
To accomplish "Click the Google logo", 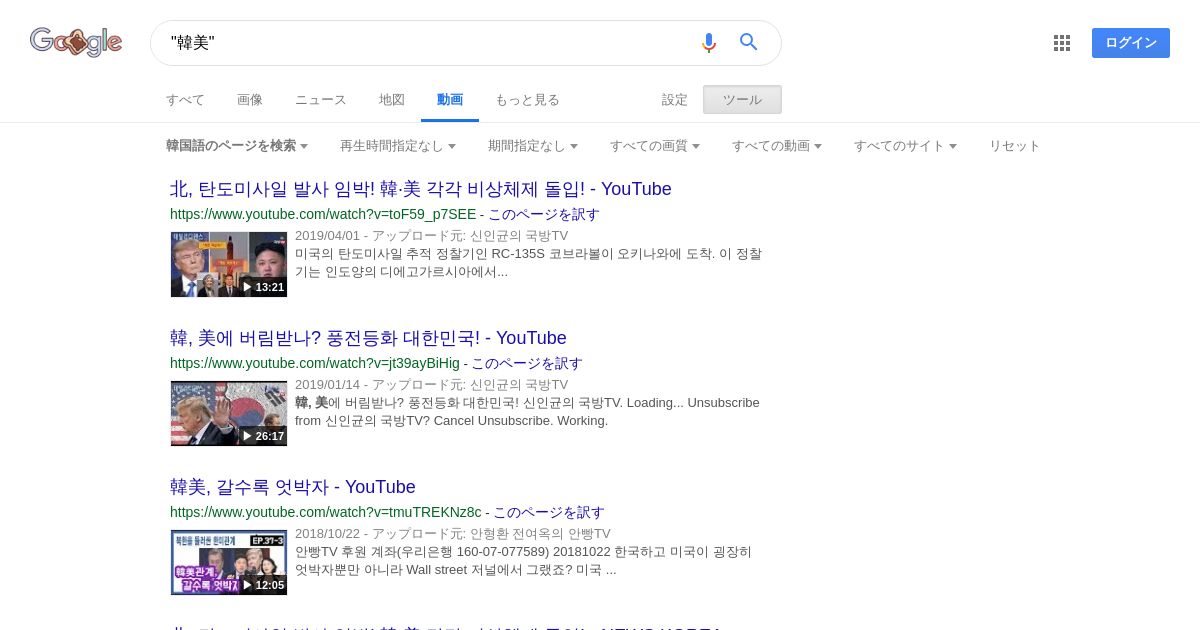I will [x=76, y=42].
